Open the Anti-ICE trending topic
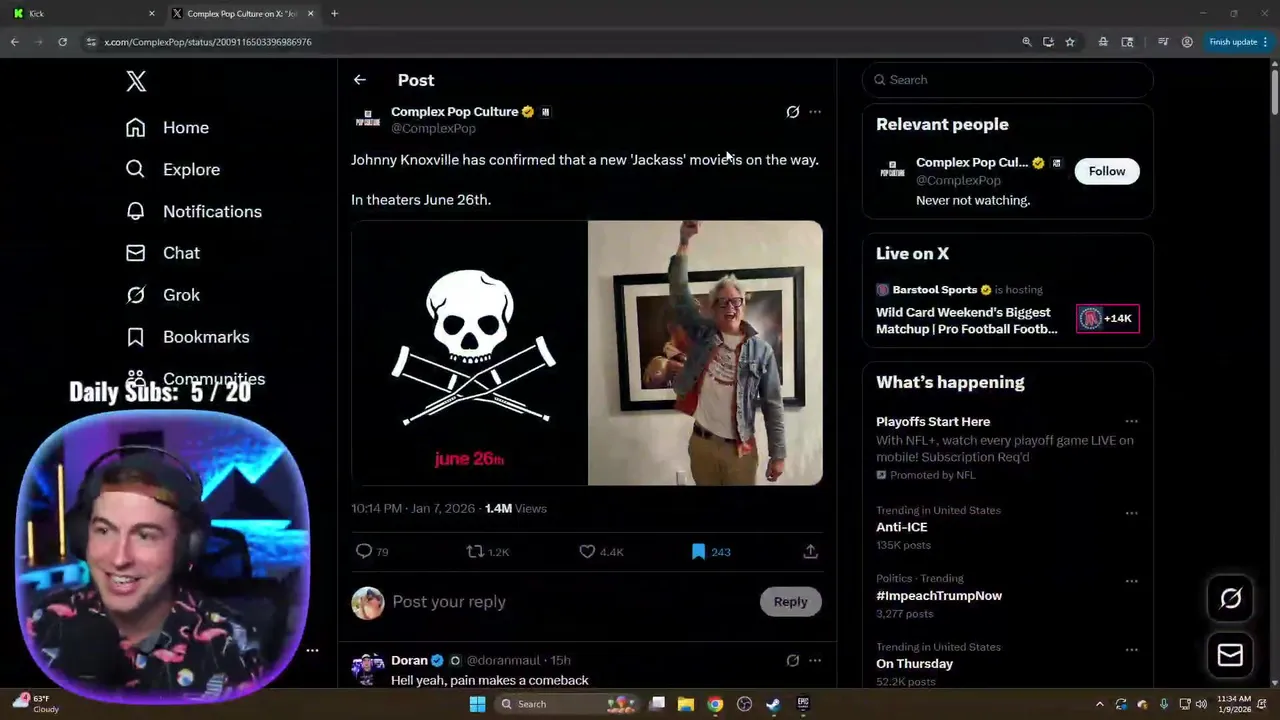 [x=901, y=527]
